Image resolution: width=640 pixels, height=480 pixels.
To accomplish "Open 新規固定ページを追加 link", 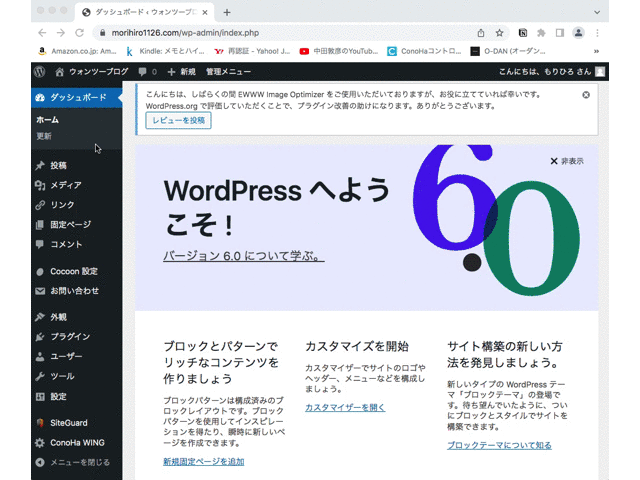I will [x=204, y=462].
